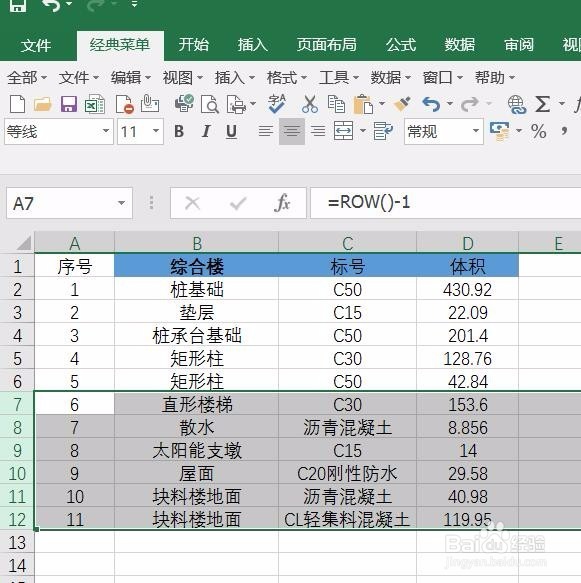Open the 格式 classic menu
This screenshot has height=583, width=581.
(x=287, y=78)
